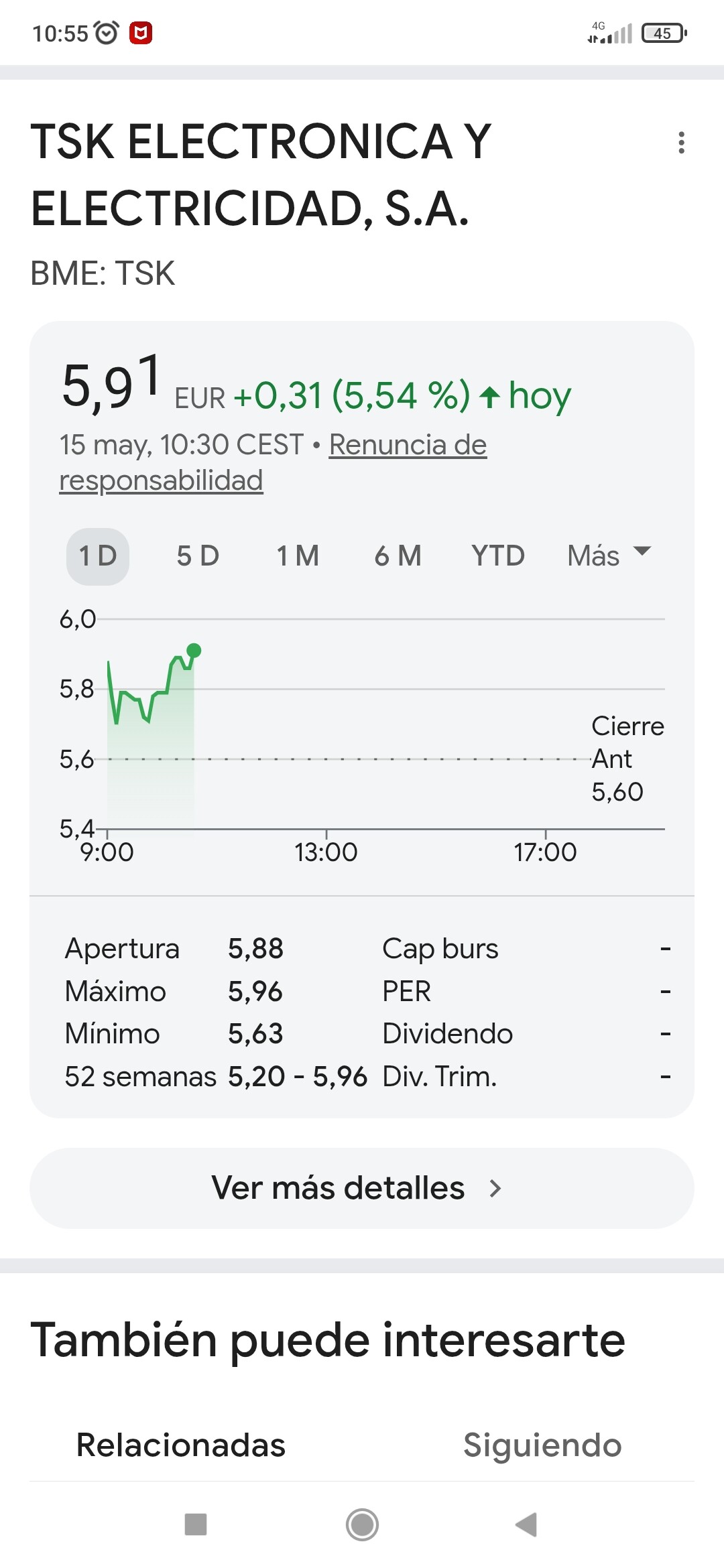Click the green upward price arrow
This screenshot has width=724, height=1568.
(490, 397)
